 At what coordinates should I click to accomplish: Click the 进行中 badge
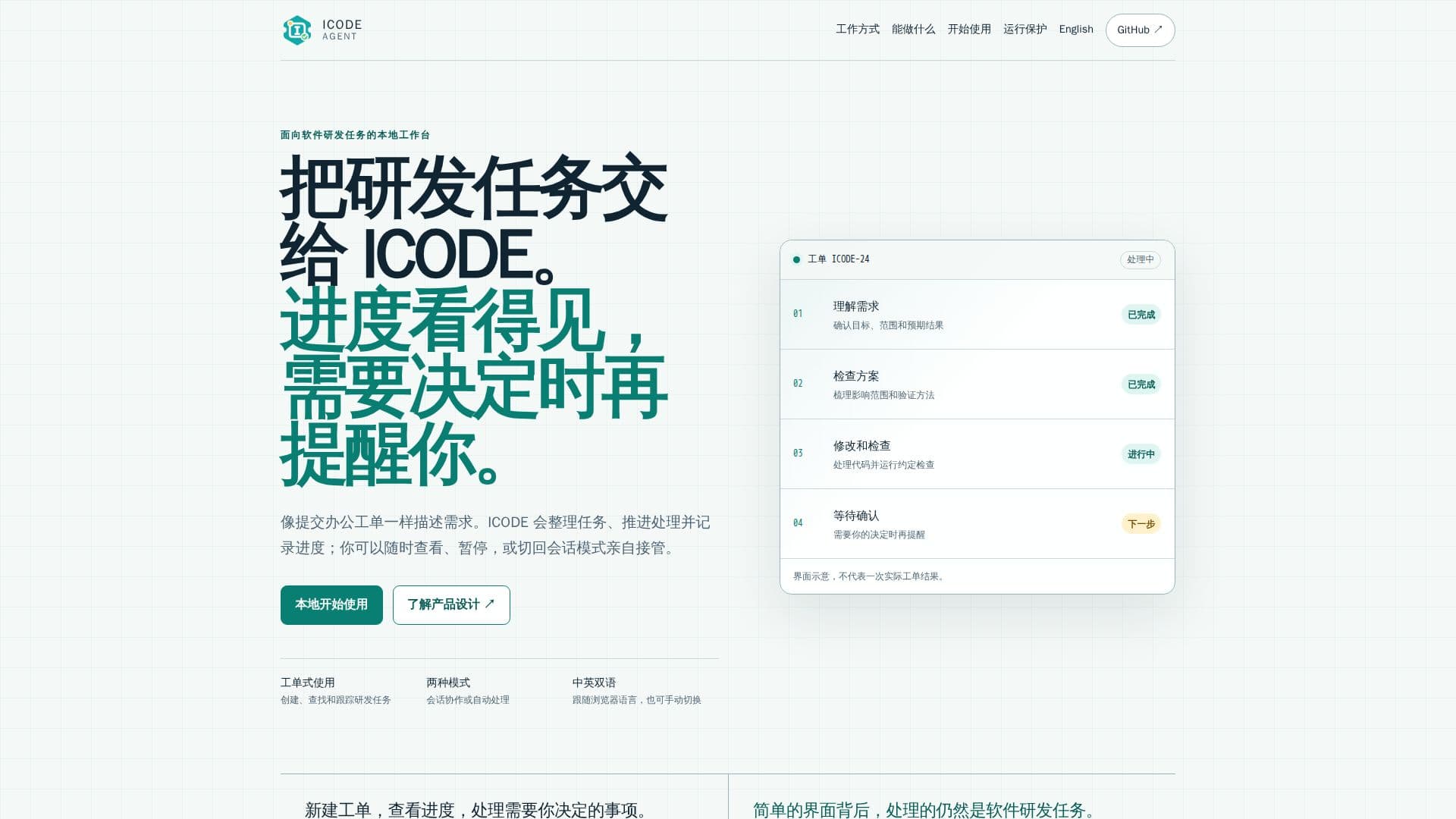[1141, 454]
